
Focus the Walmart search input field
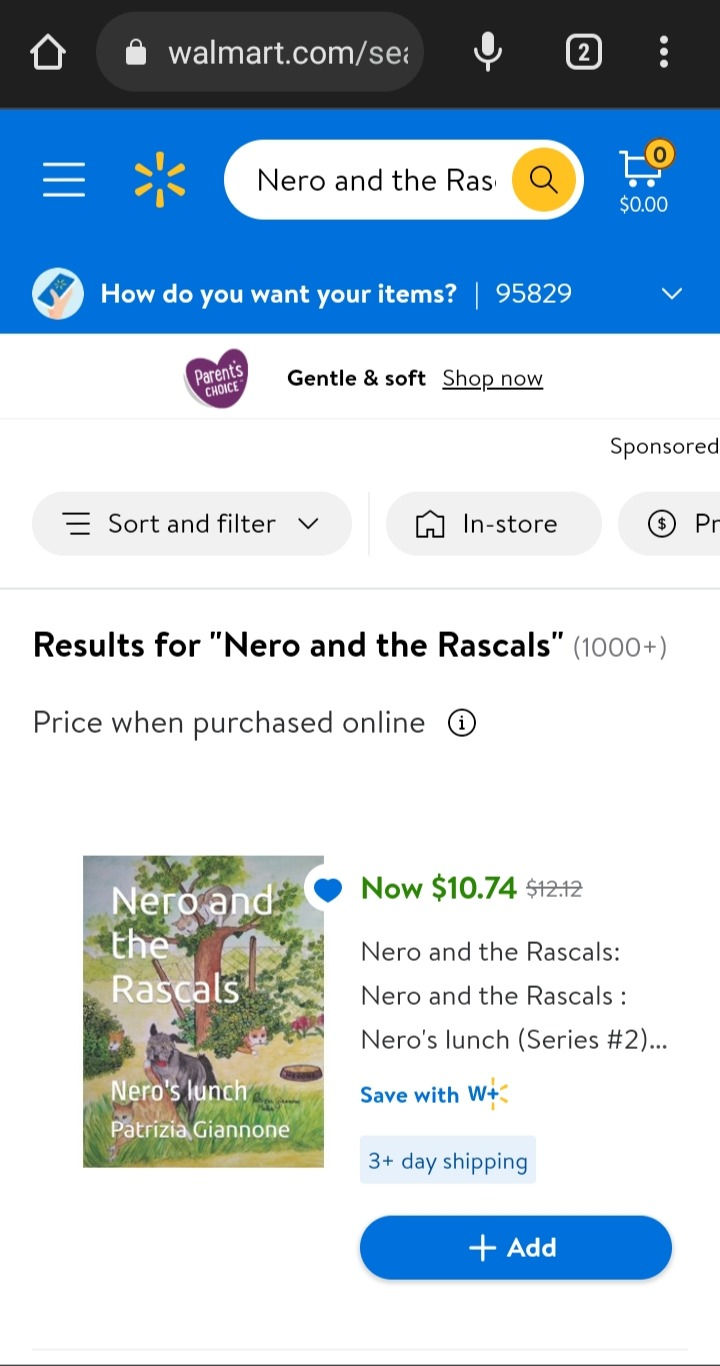(x=375, y=180)
